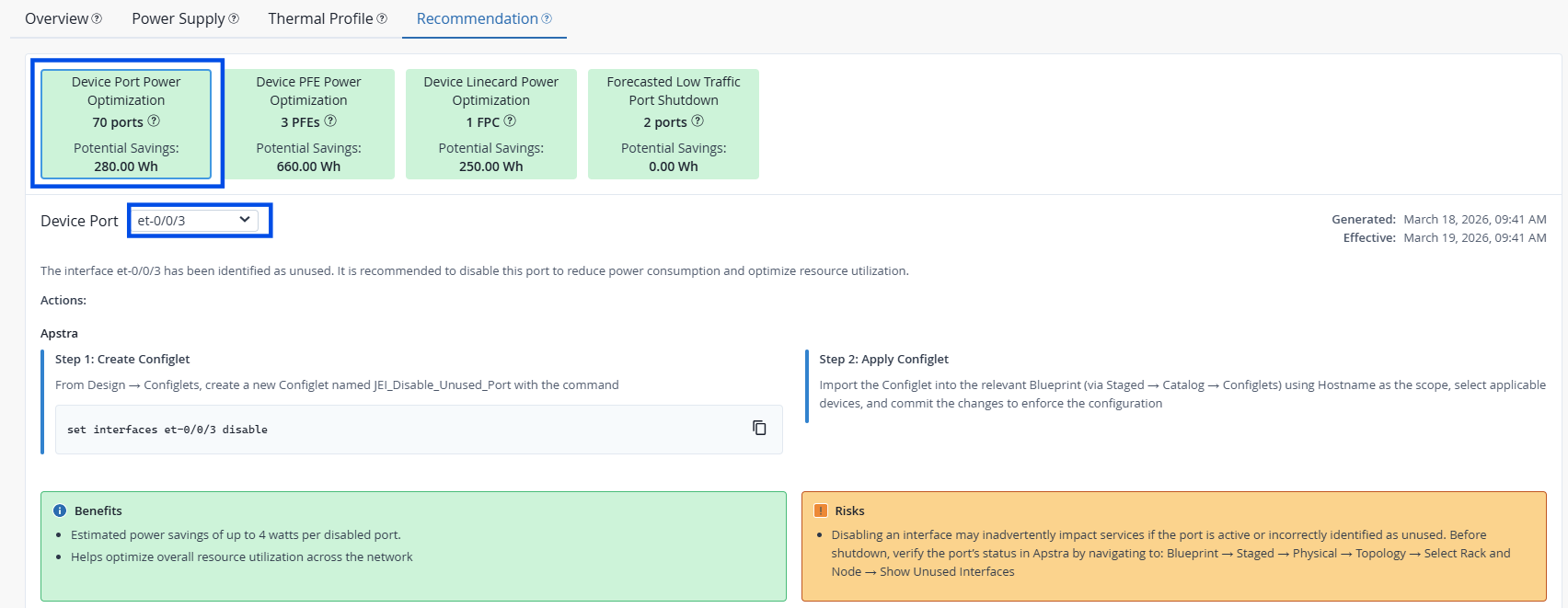
Task: Go to the Thermal Profile tab
Action: [x=320, y=19]
